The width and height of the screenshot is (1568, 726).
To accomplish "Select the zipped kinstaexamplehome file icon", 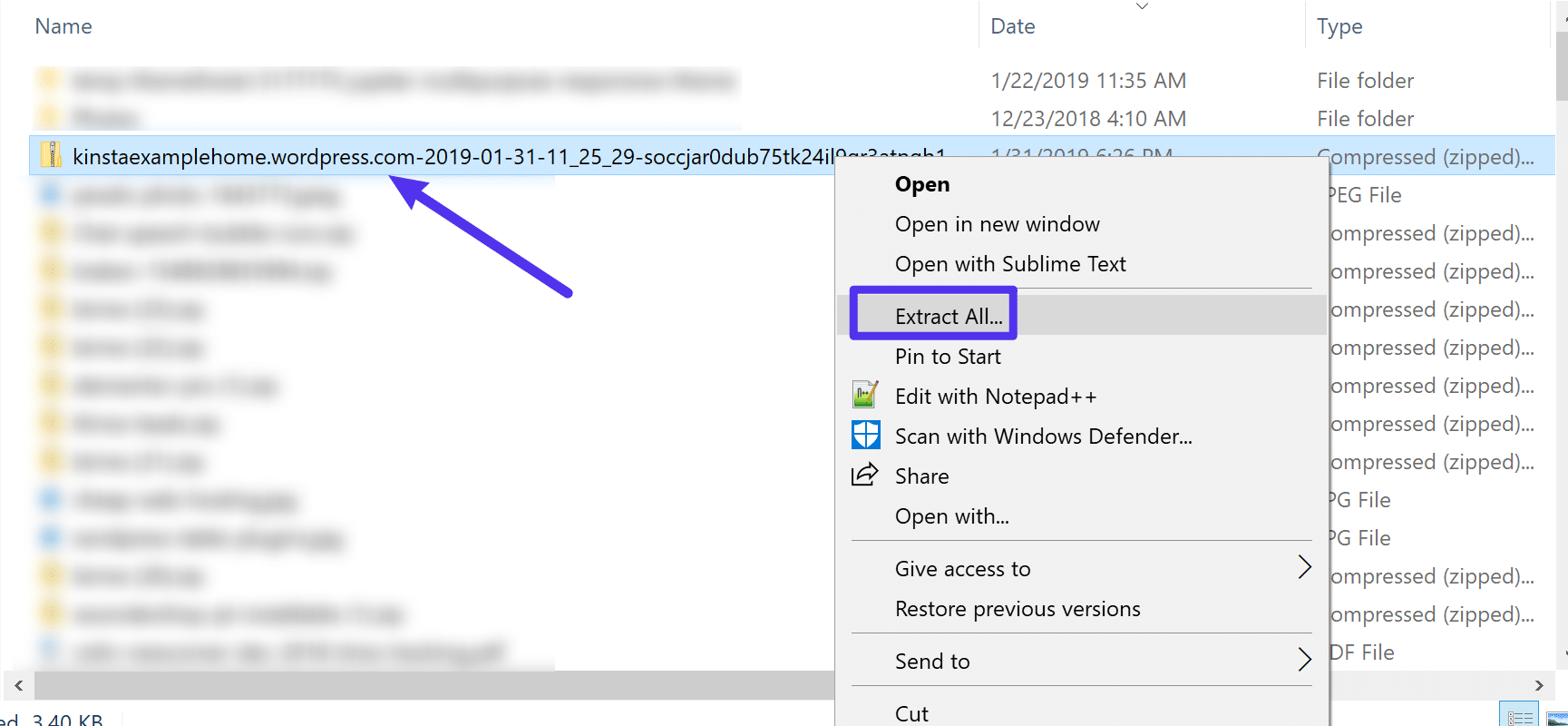I will point(50,155).
